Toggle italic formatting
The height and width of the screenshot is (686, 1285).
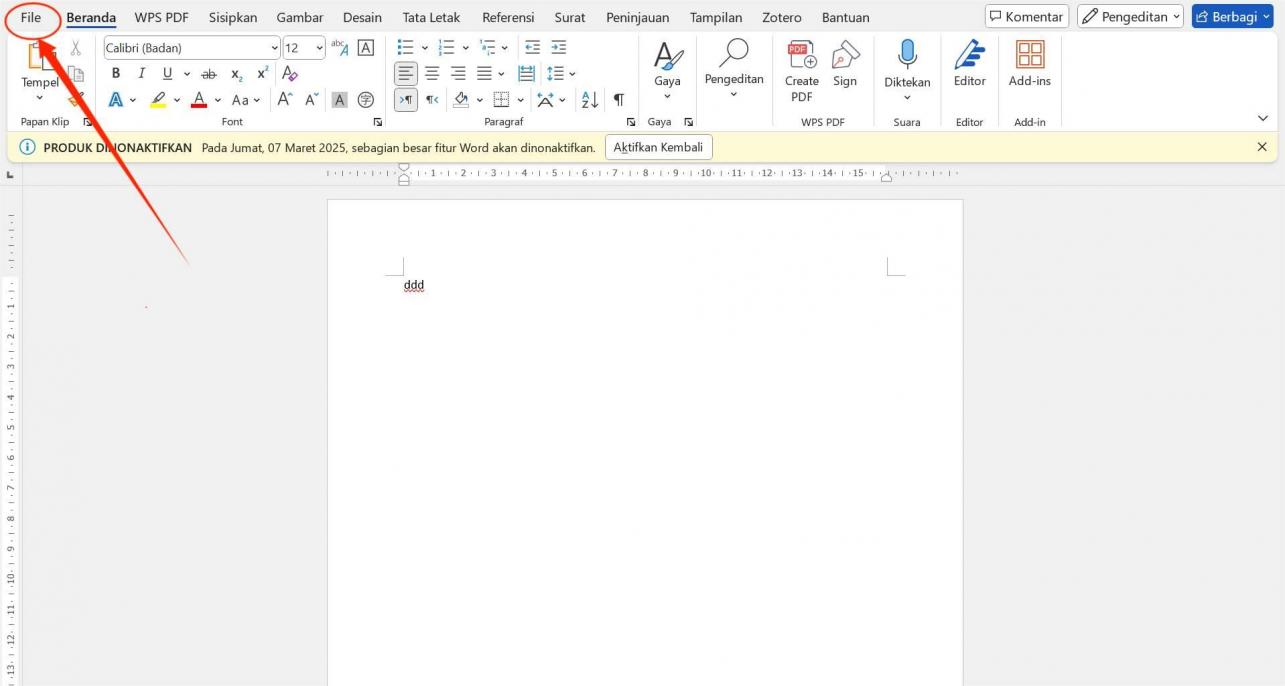(141, 73)
